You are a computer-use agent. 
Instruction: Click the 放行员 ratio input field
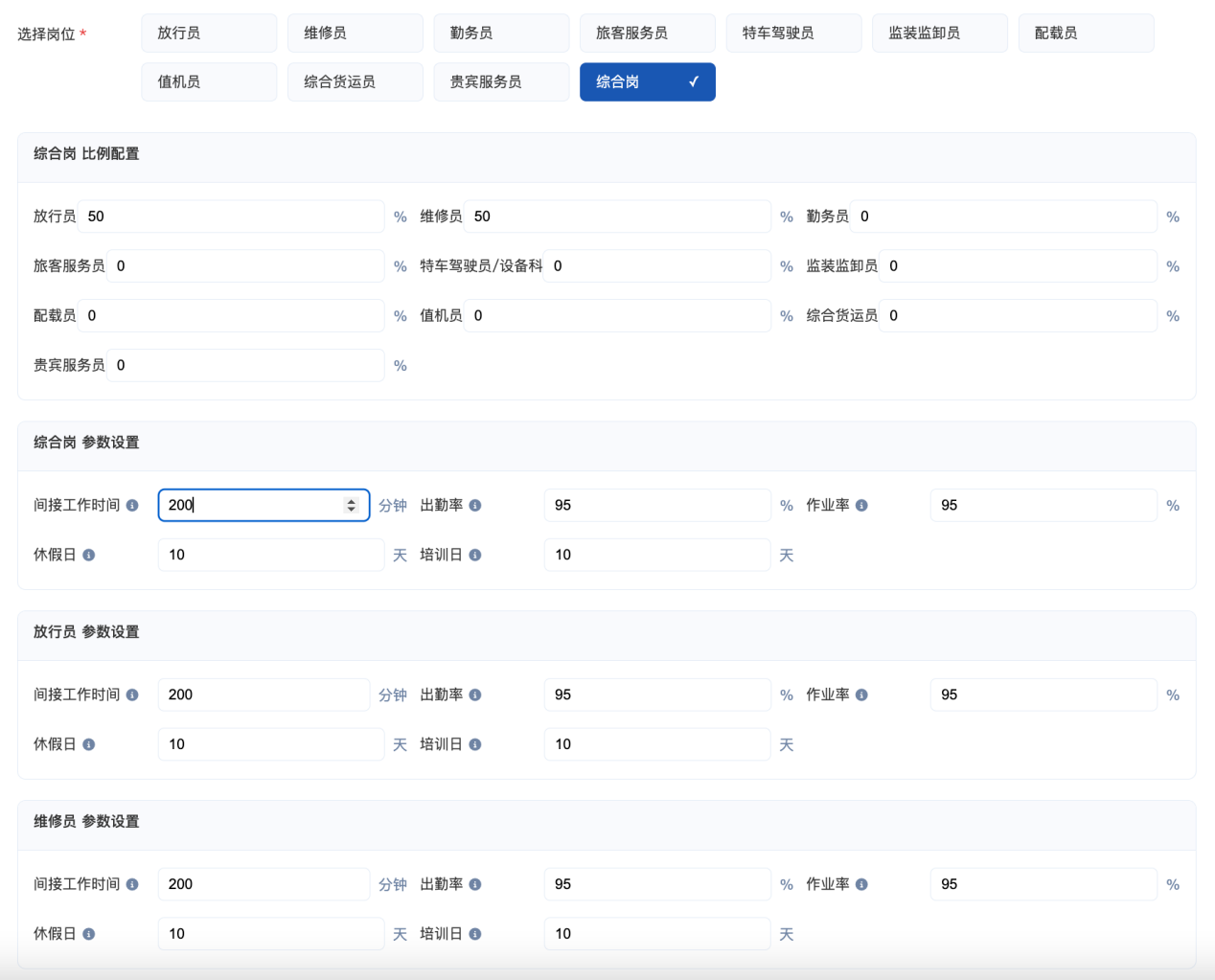pyautogui.click(x=231, y=217)
